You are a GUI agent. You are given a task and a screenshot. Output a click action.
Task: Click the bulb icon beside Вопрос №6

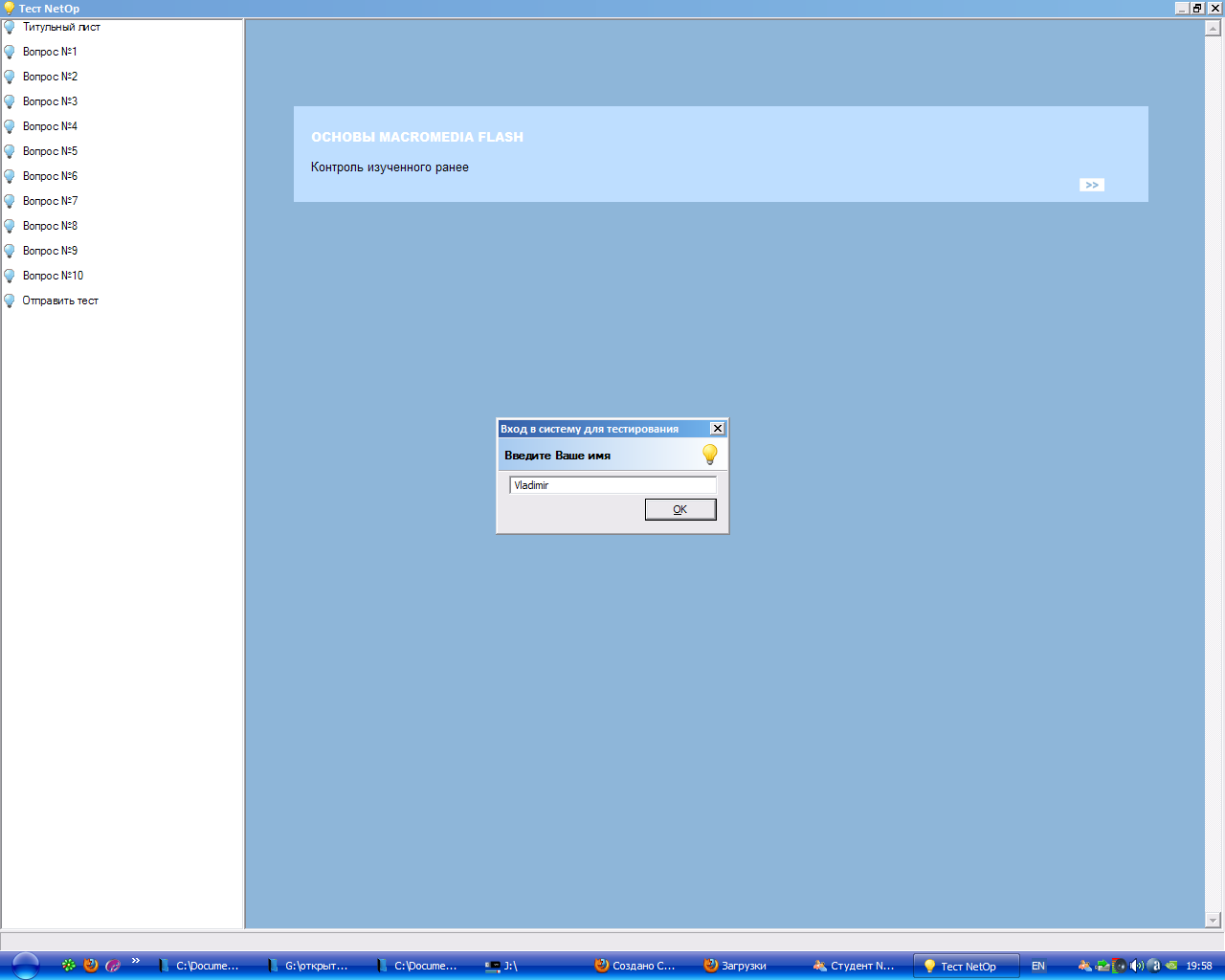pyautogui.click(x=10, y=176)
